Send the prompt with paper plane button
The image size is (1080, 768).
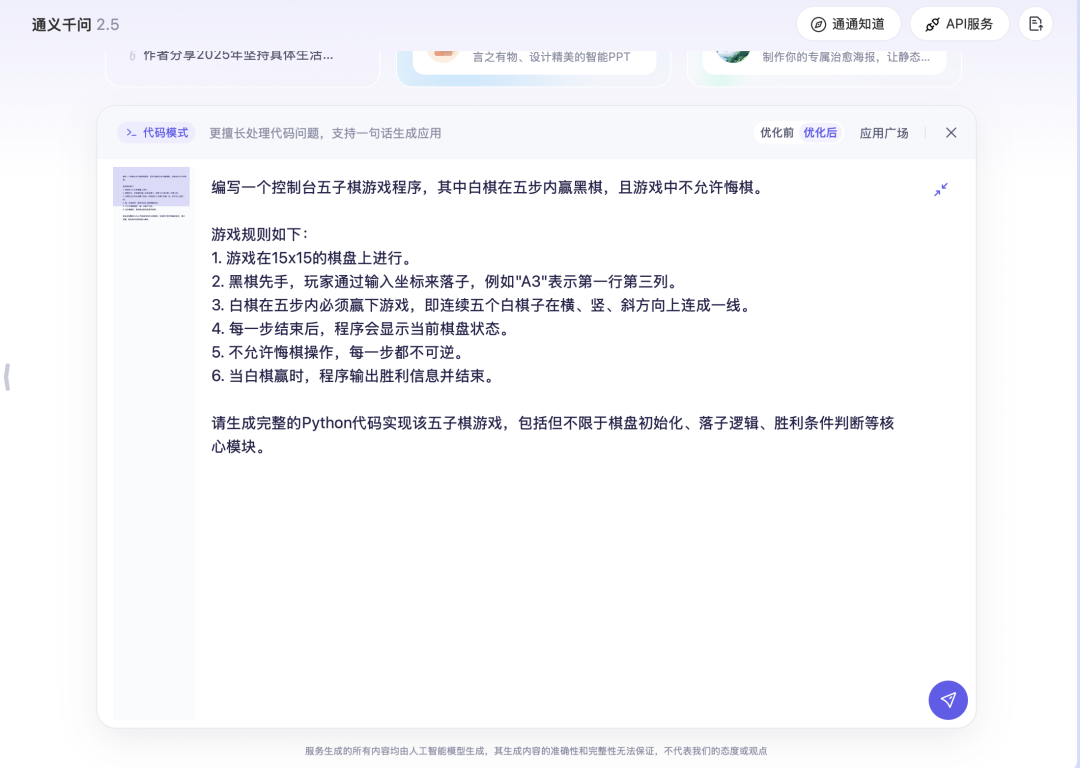click(947, 700)
